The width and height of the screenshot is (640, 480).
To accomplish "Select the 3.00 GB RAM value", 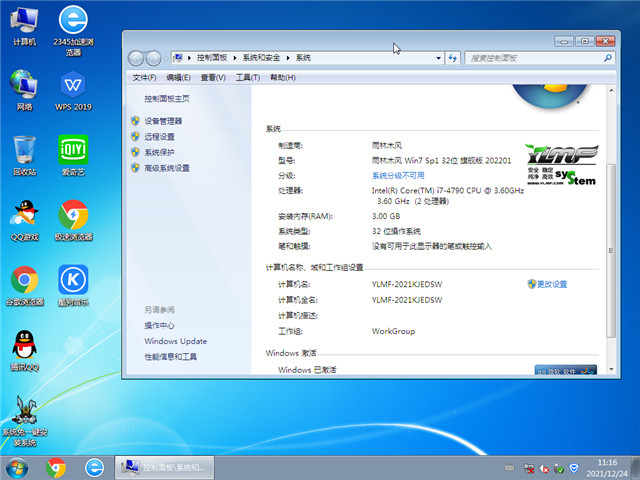I will pos(386,216).
